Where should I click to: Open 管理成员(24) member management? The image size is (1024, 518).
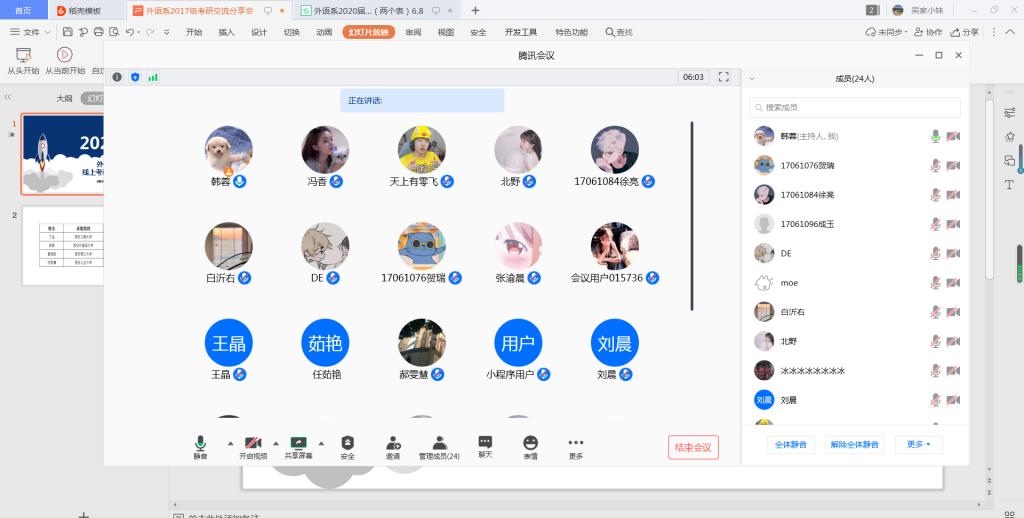438,443
